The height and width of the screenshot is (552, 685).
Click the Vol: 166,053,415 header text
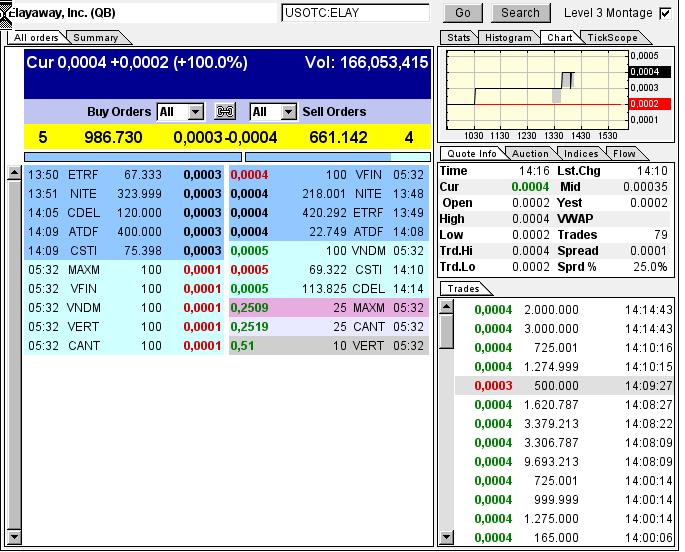click(x=367, y=62)
